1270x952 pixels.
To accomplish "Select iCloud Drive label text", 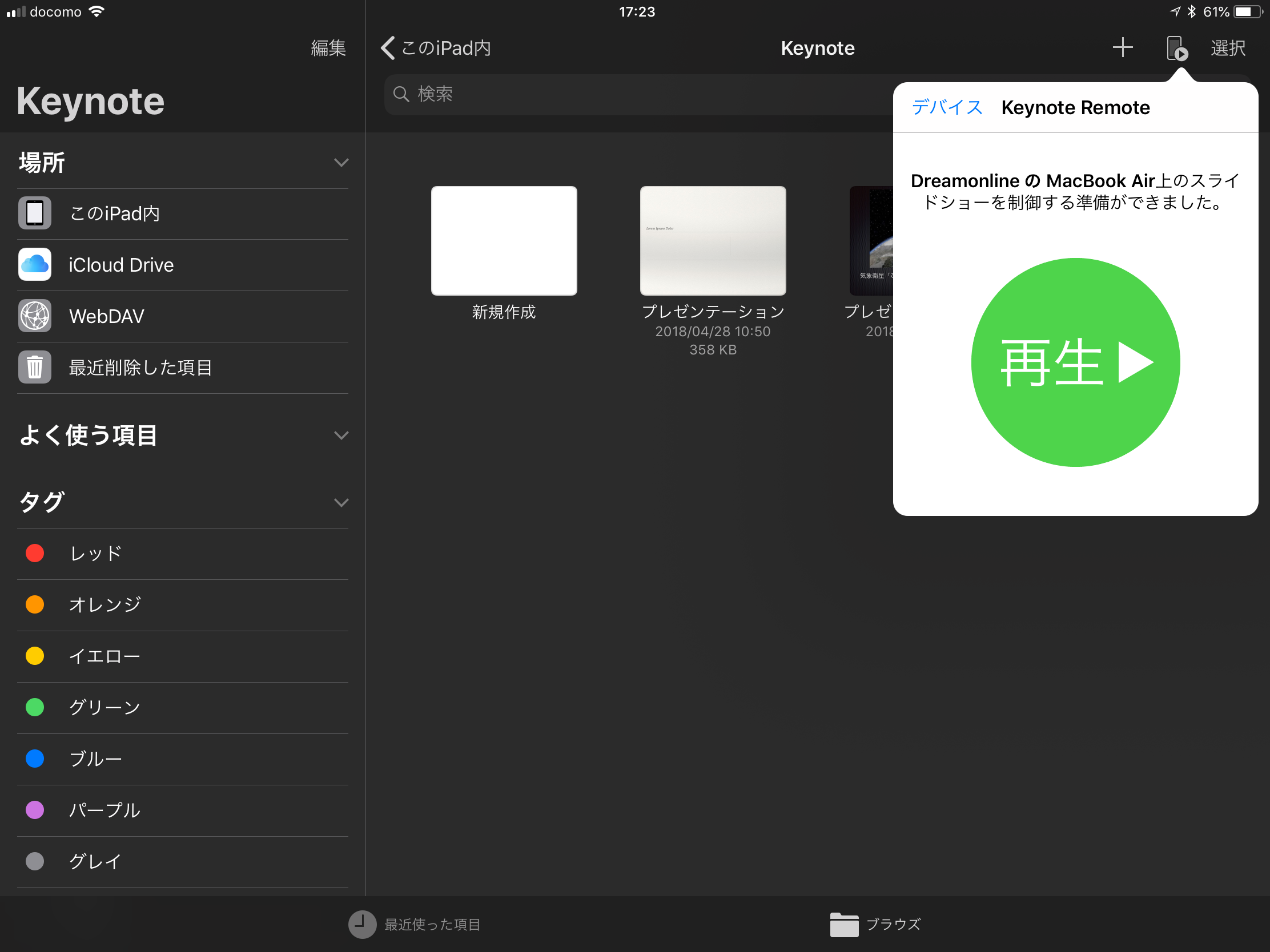I will [121, 265].
